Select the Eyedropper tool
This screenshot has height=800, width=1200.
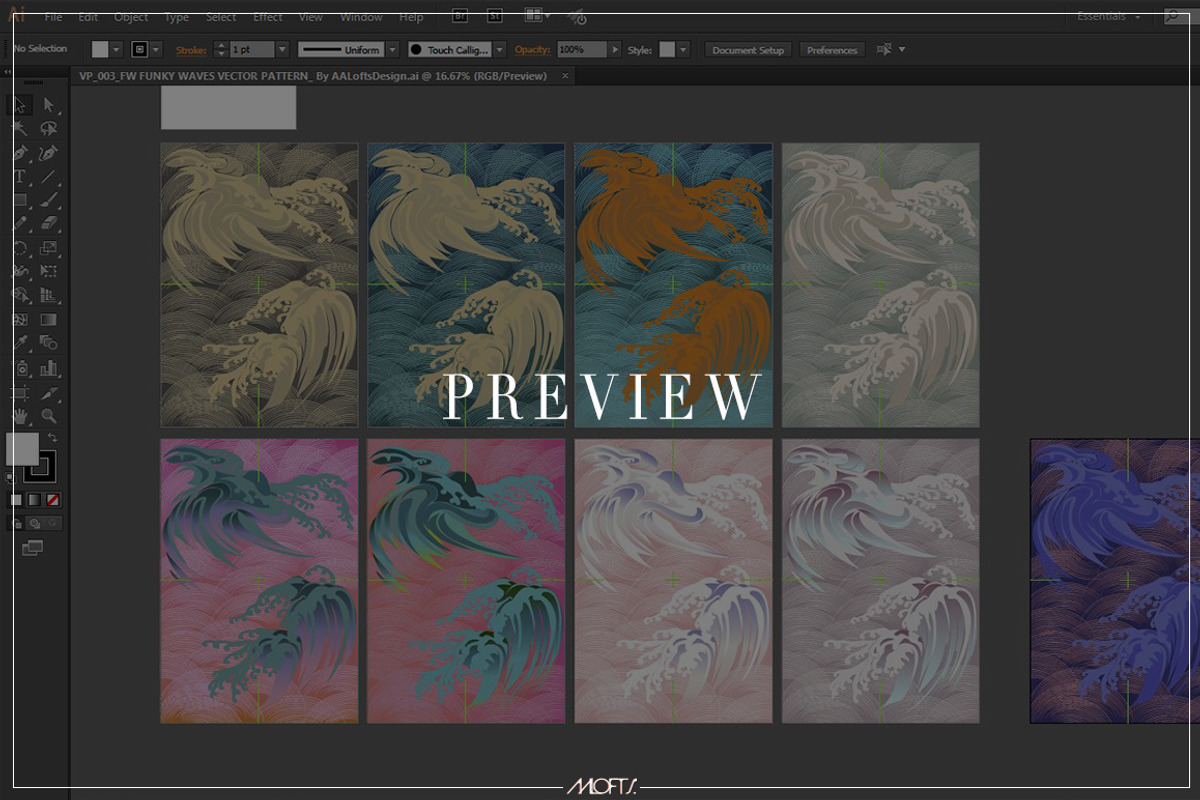20,344
